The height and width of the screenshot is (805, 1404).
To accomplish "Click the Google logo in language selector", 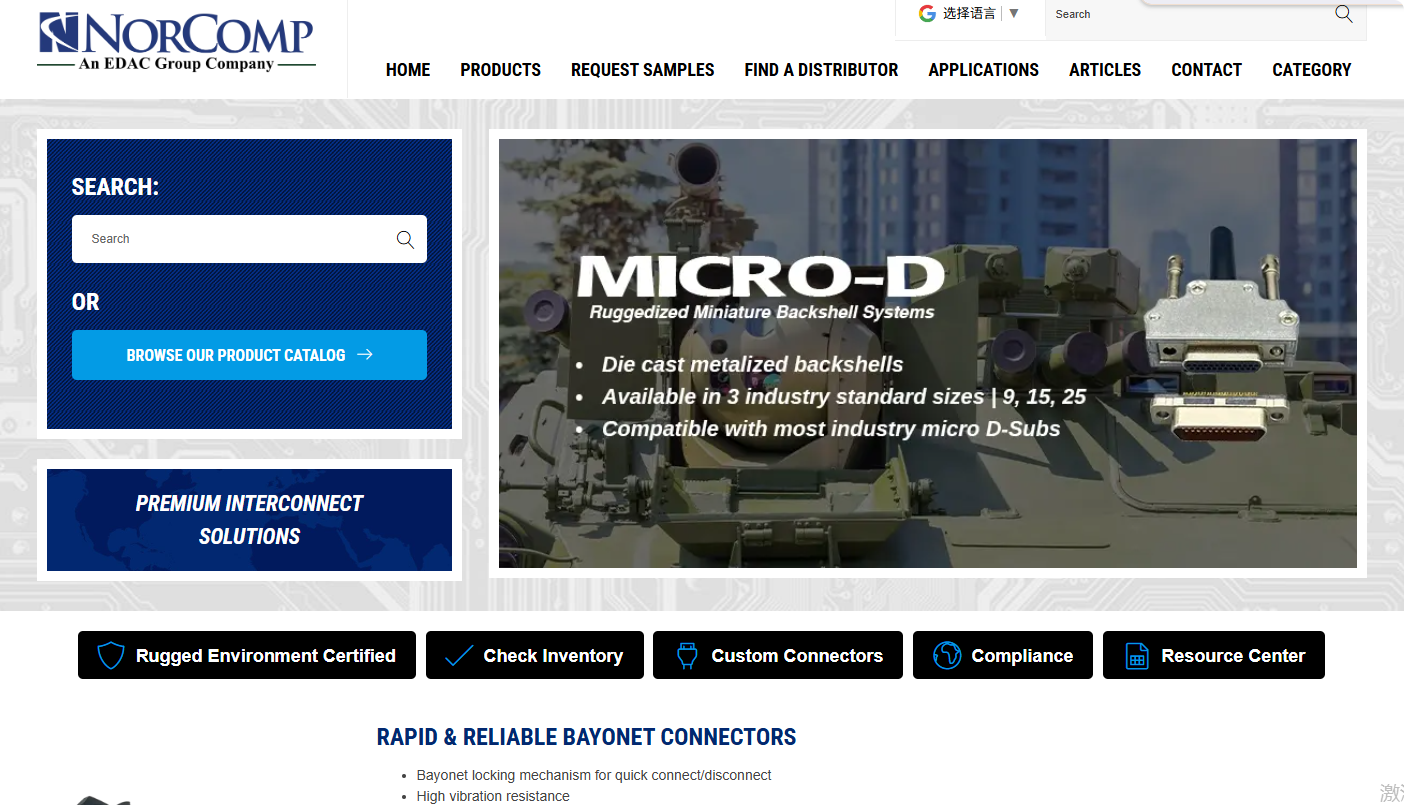I will 927,13.
